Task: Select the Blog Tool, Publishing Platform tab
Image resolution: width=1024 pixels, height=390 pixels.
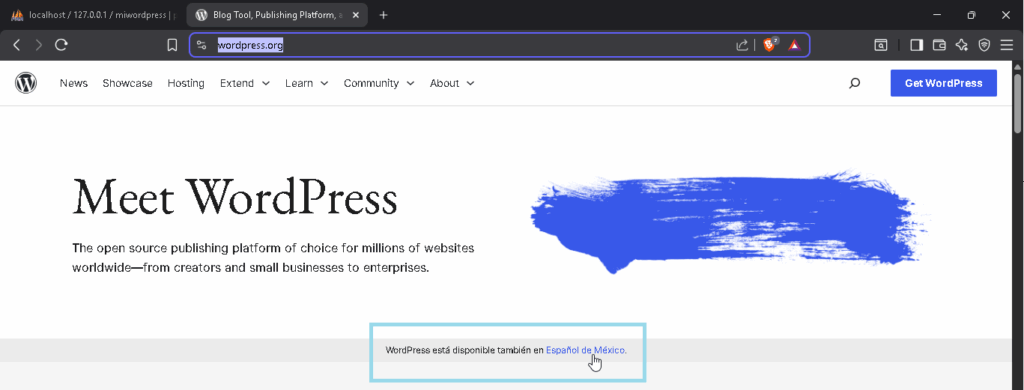Action: [x=277, y=15]
